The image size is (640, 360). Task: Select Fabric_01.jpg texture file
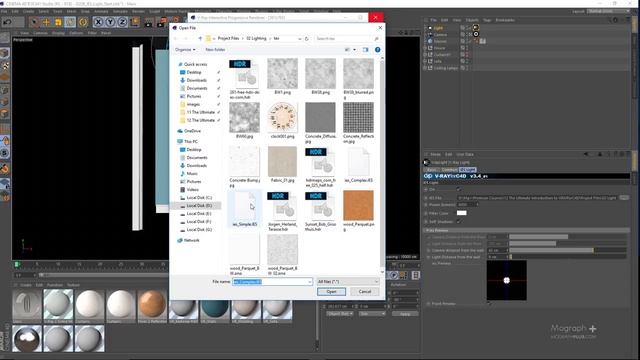[282, 164]
